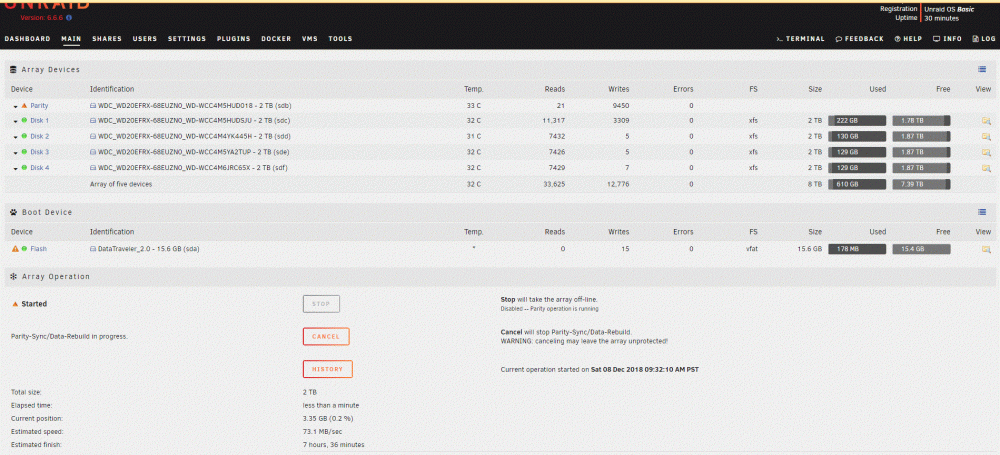Open the Settings tab
1000x455 pixels.
187,39
